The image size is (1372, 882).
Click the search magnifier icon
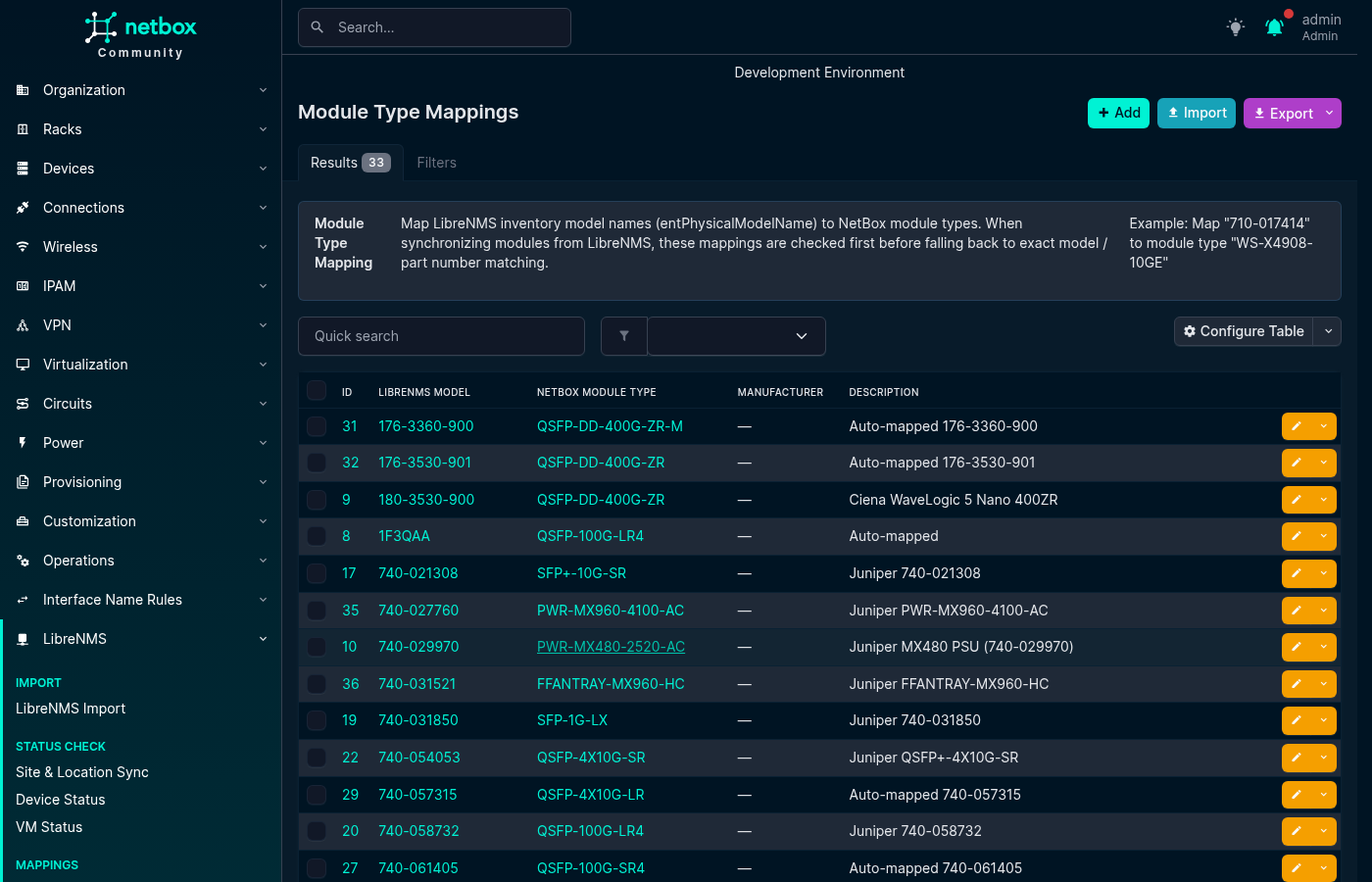318,27
